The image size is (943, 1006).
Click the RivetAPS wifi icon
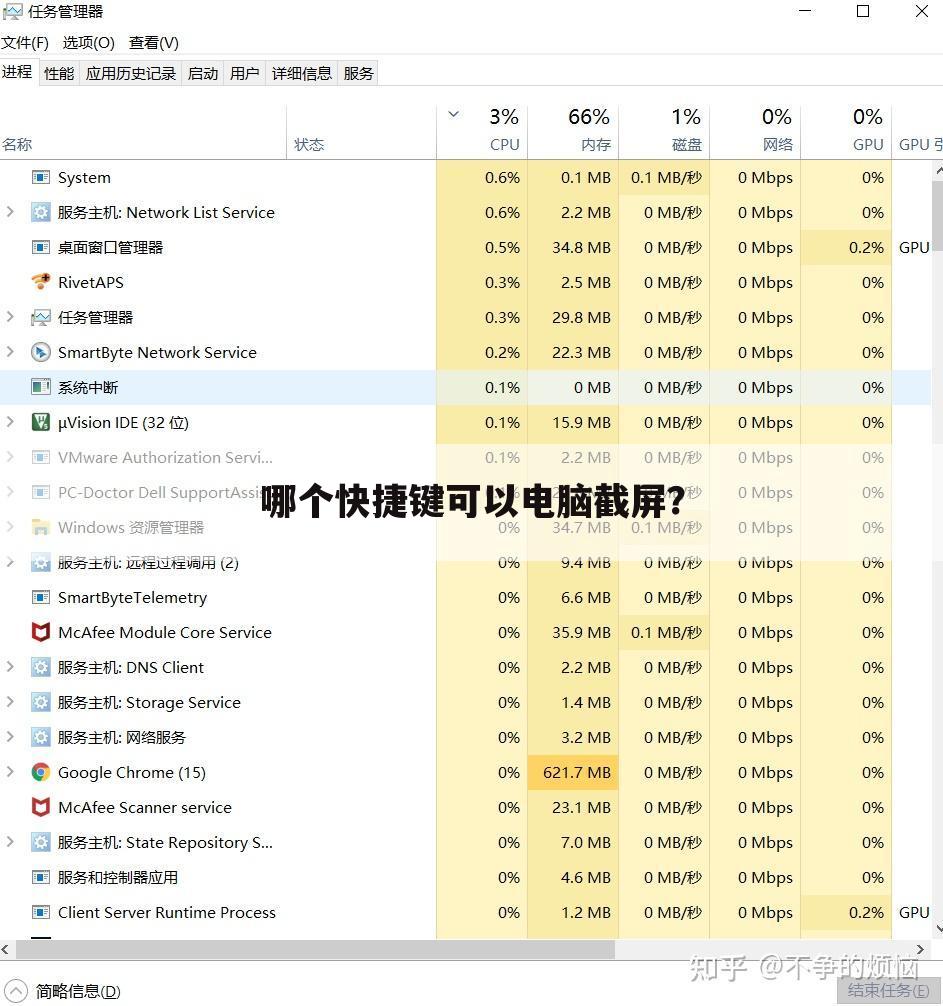(x=40, y=282)
